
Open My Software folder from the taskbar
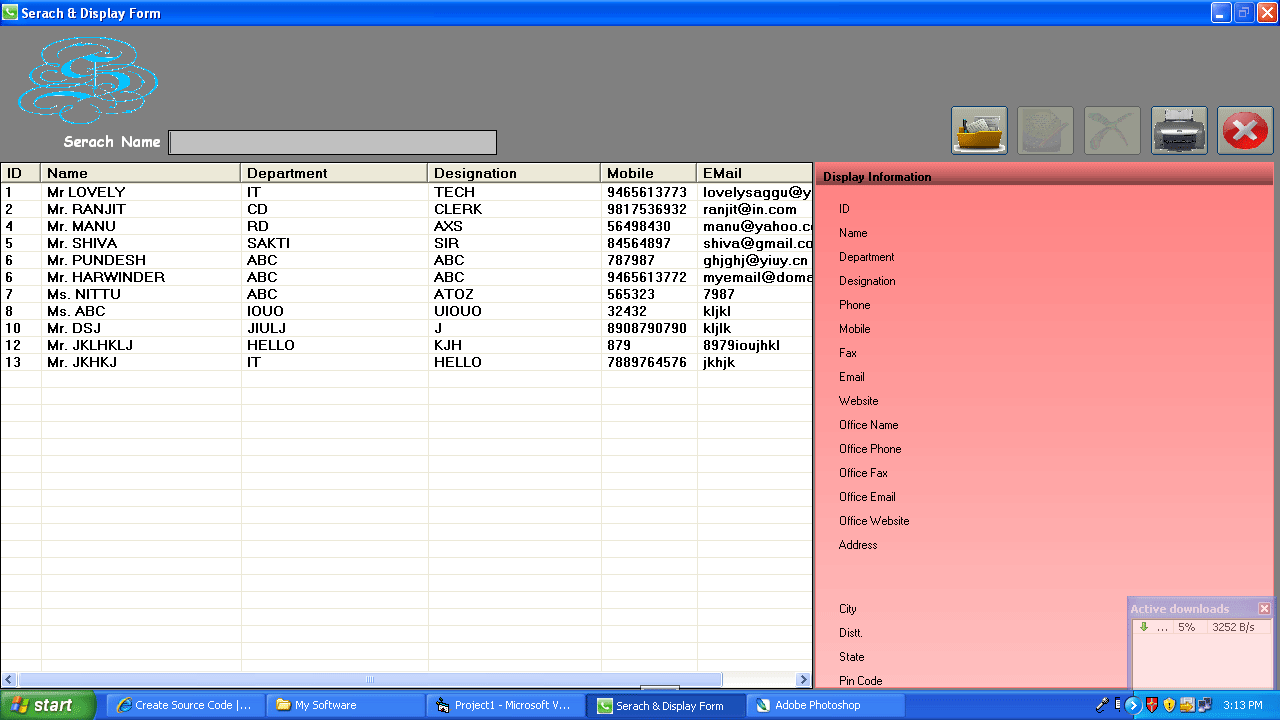[345, 705]
